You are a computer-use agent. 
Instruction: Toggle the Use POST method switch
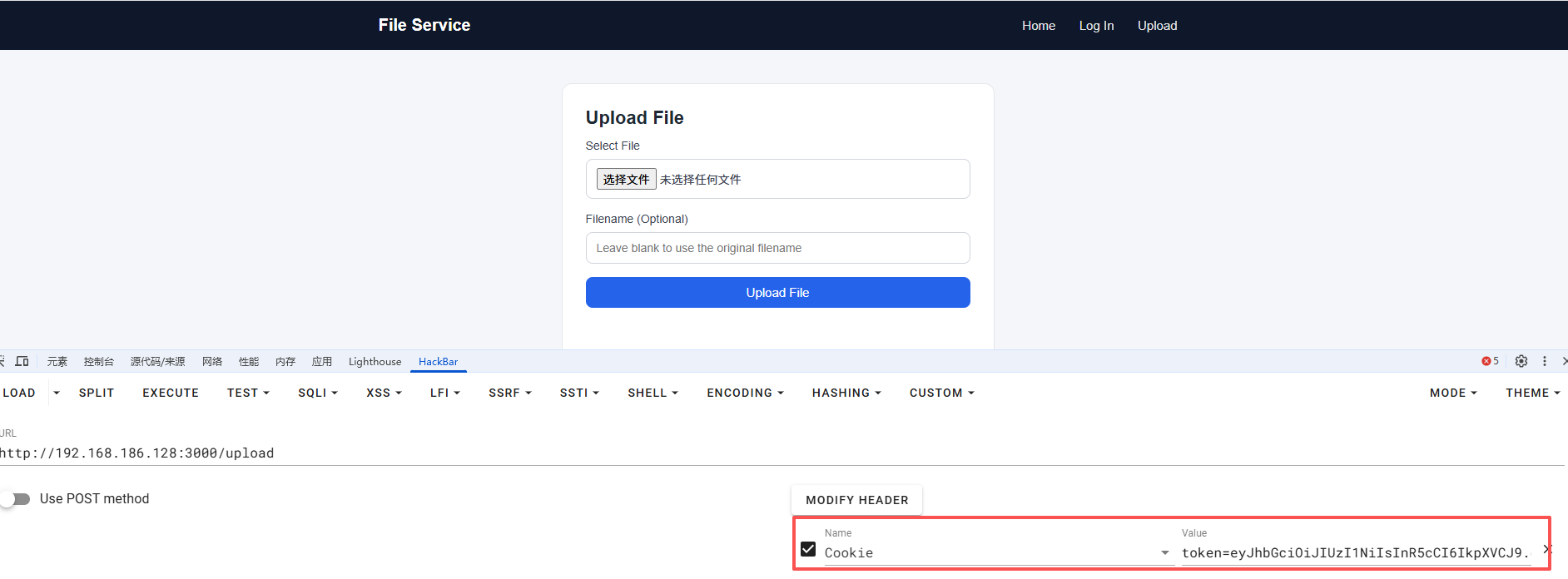pyautogui.click(x=16, y=499)
